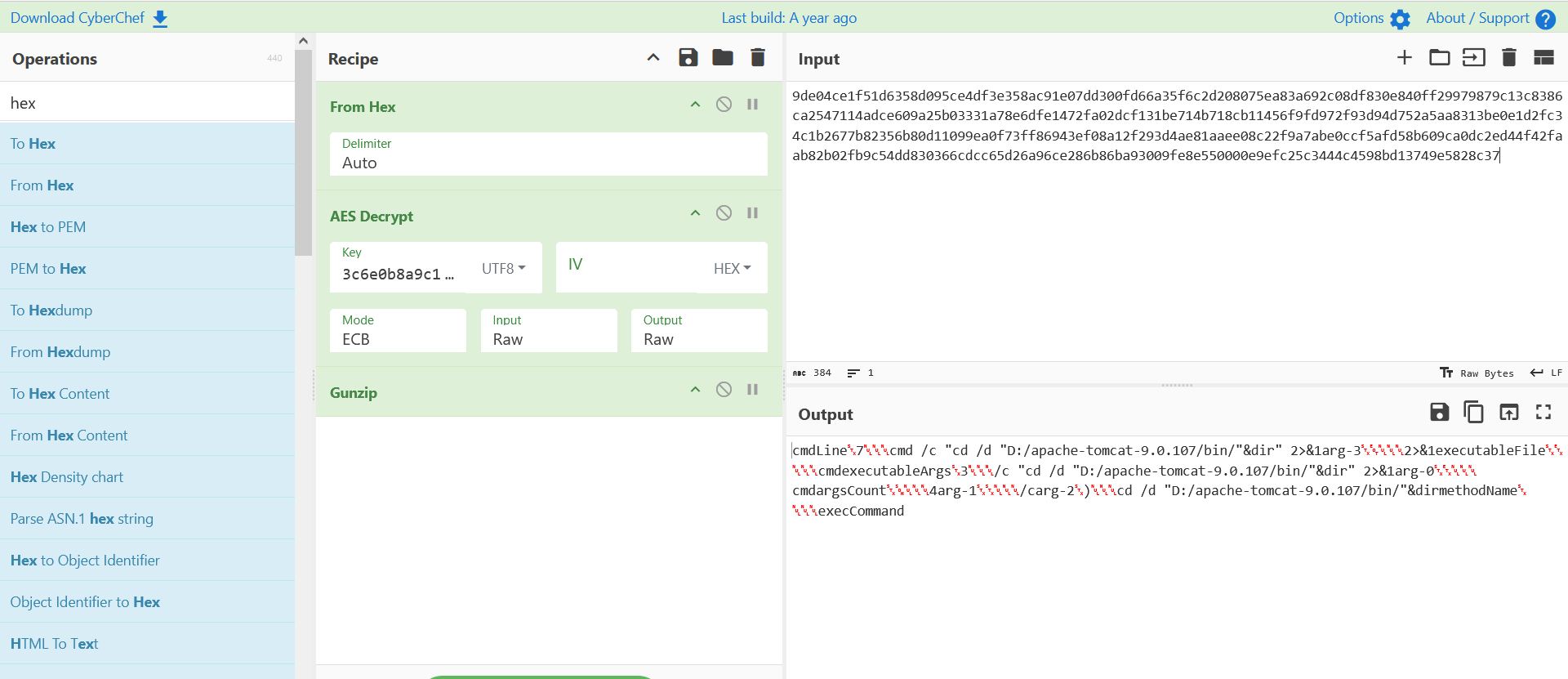This screenshot has width=1568, height=679.
Task: Set breakpoint on Gunzip operation
Action: 753,390
